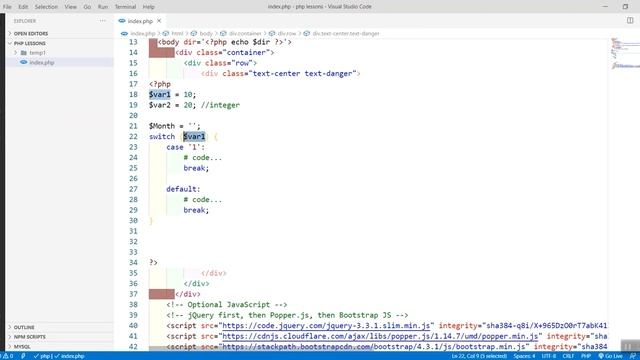Screen dimensions: 640x360
Task: Open the File menu
Action: click(7, 7)
